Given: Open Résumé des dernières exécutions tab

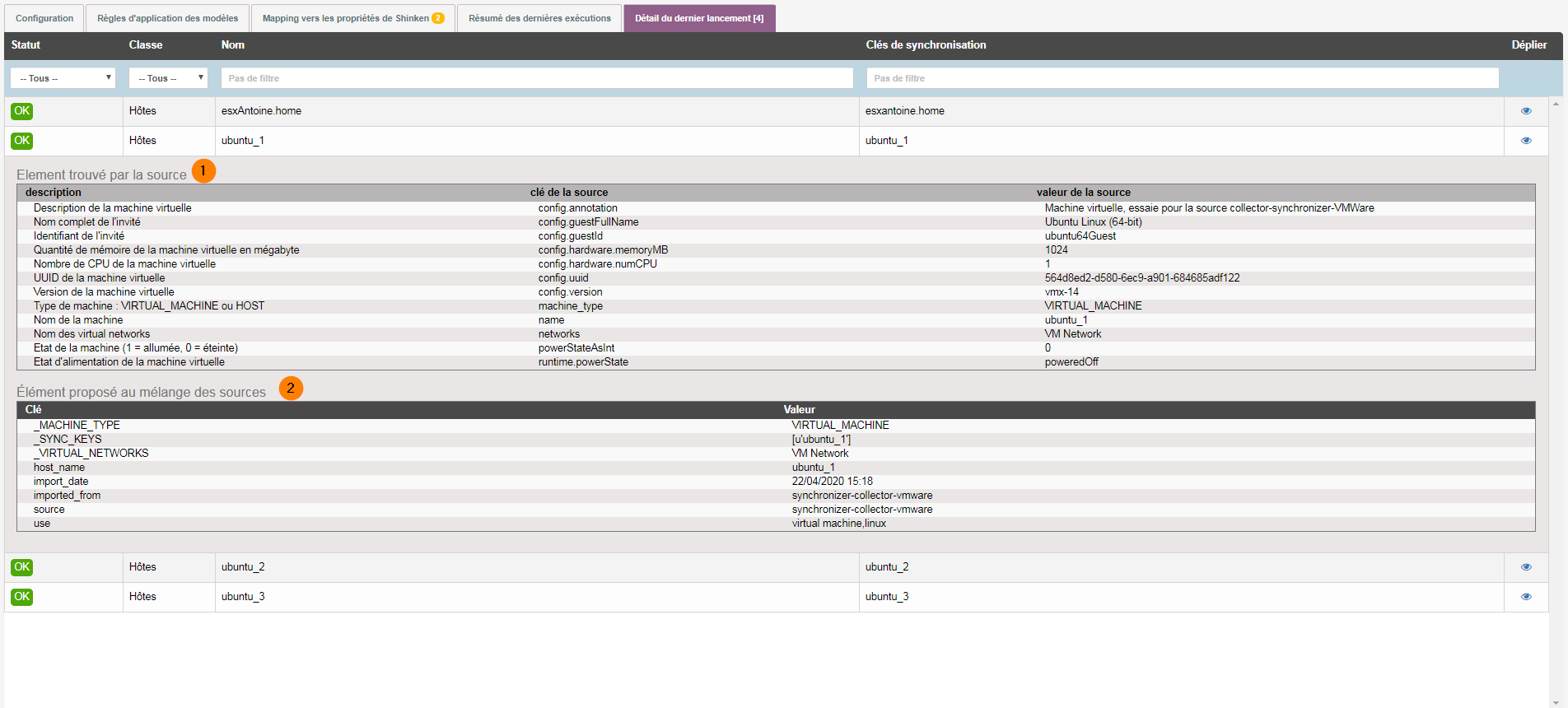Looking at the screenshot, I should coord(539,18).
